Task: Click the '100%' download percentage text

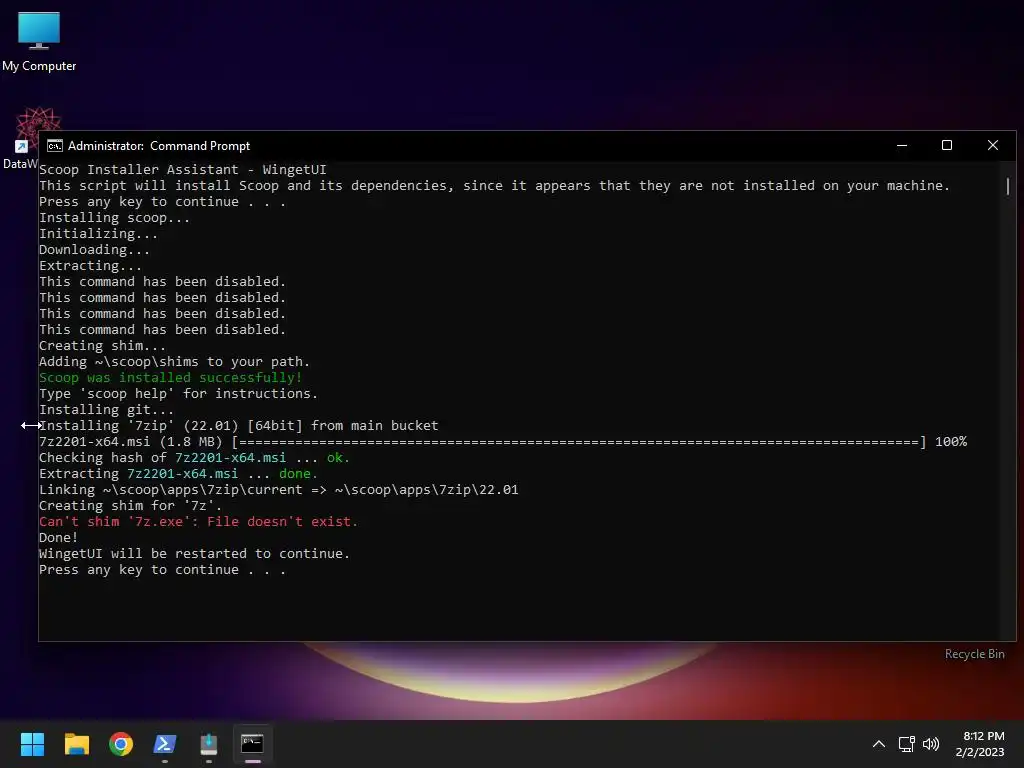Action: coord(951,442)
